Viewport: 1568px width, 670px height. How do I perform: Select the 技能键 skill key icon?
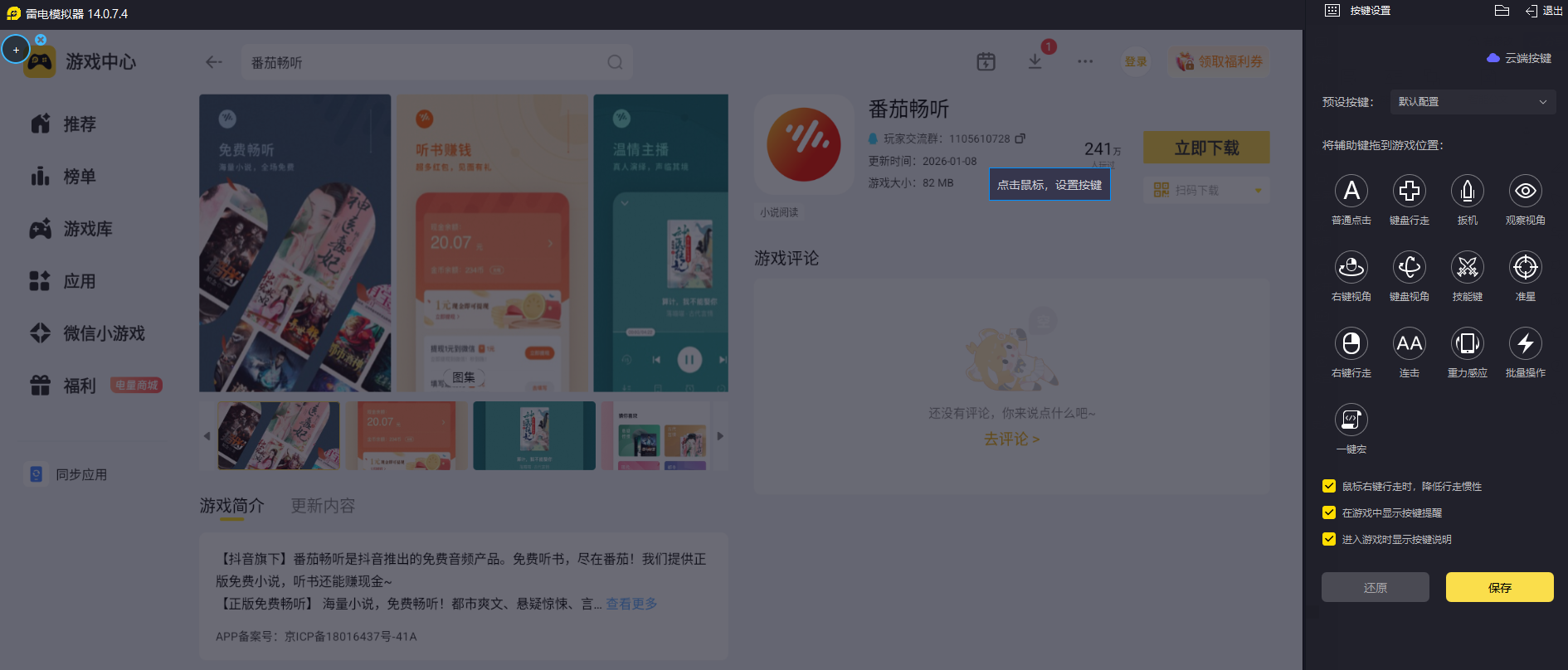point(1468,267)
